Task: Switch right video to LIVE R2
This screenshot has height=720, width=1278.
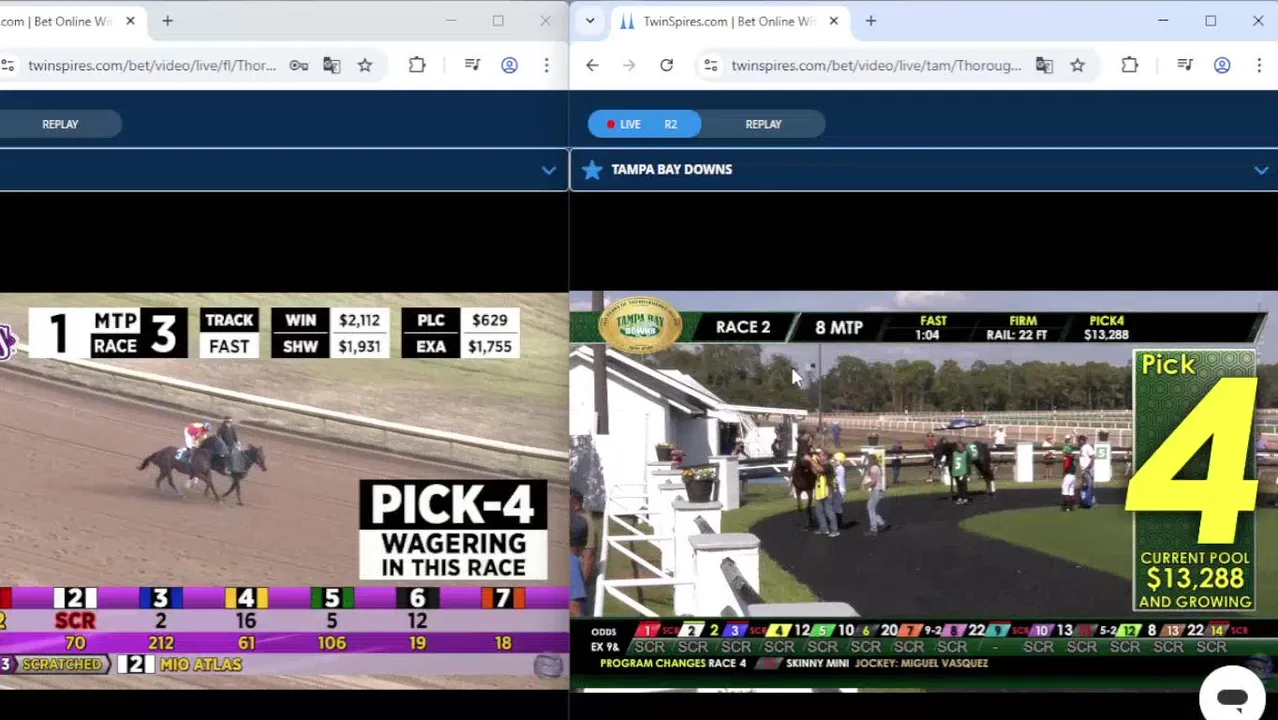Action: tap(644, 124)
